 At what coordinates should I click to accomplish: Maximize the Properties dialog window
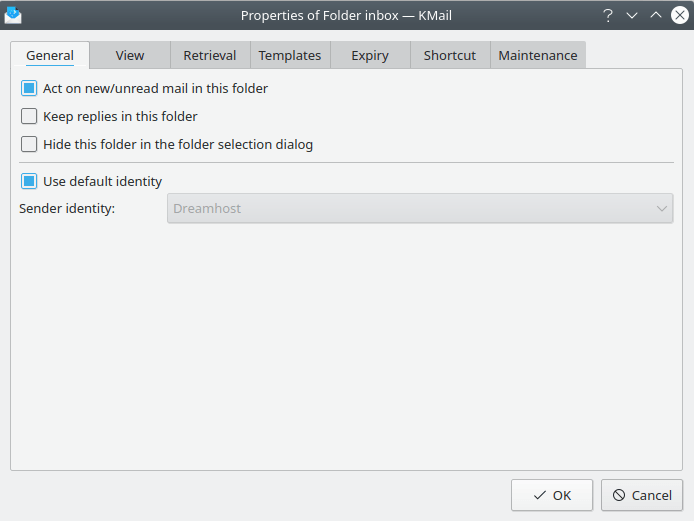[x=656, y=15]
